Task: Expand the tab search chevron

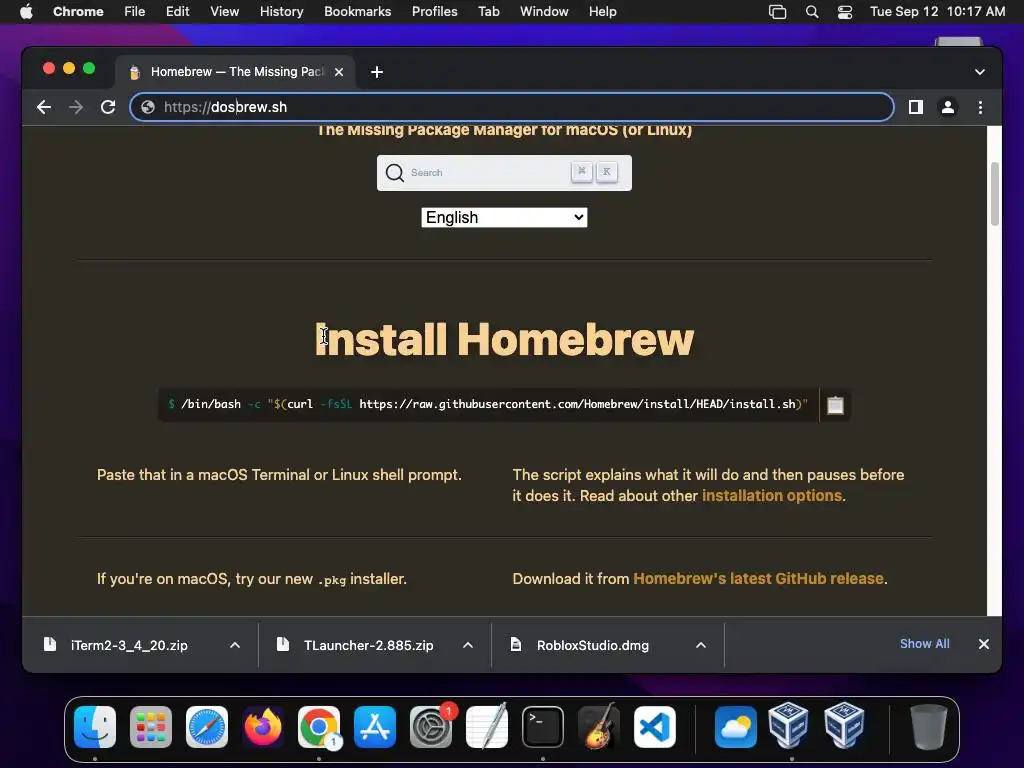Action: 980,72
